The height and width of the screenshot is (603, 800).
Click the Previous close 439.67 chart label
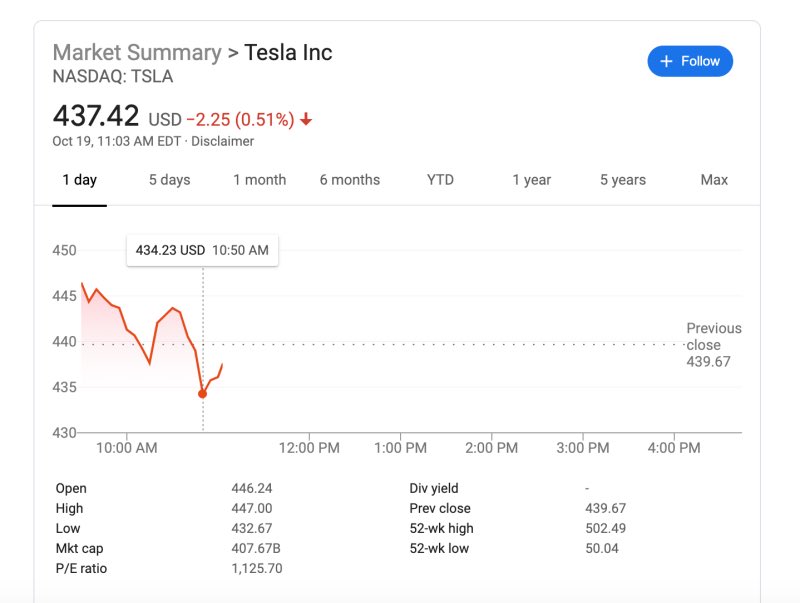point(713,344)
